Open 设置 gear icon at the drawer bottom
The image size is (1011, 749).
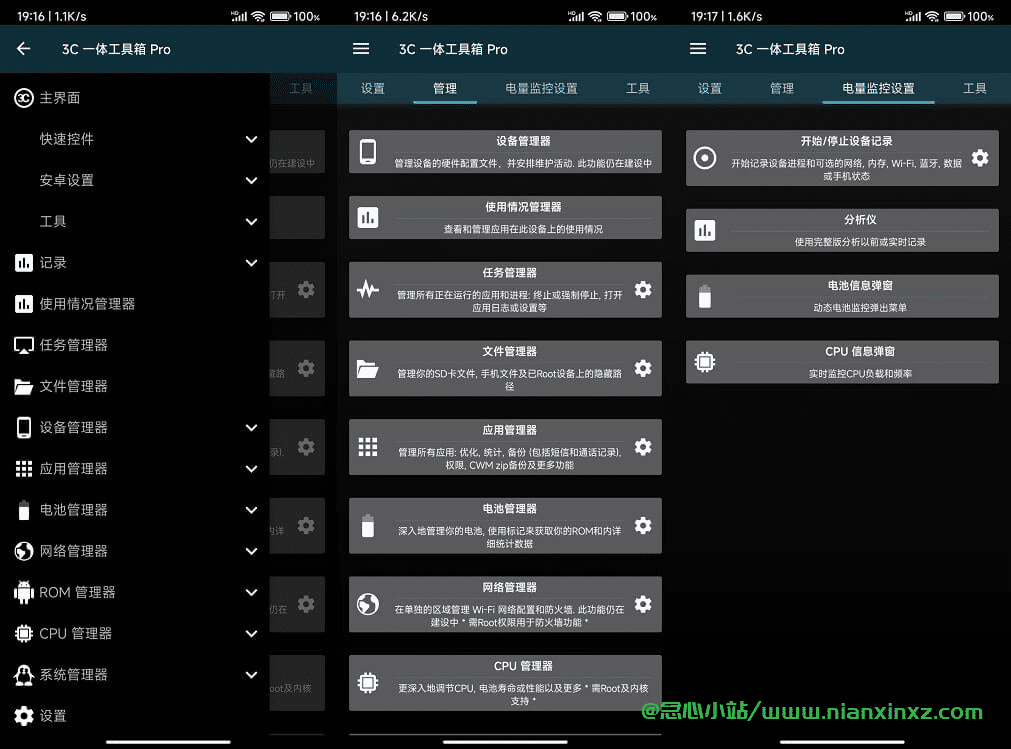click(x=24, y=716)
